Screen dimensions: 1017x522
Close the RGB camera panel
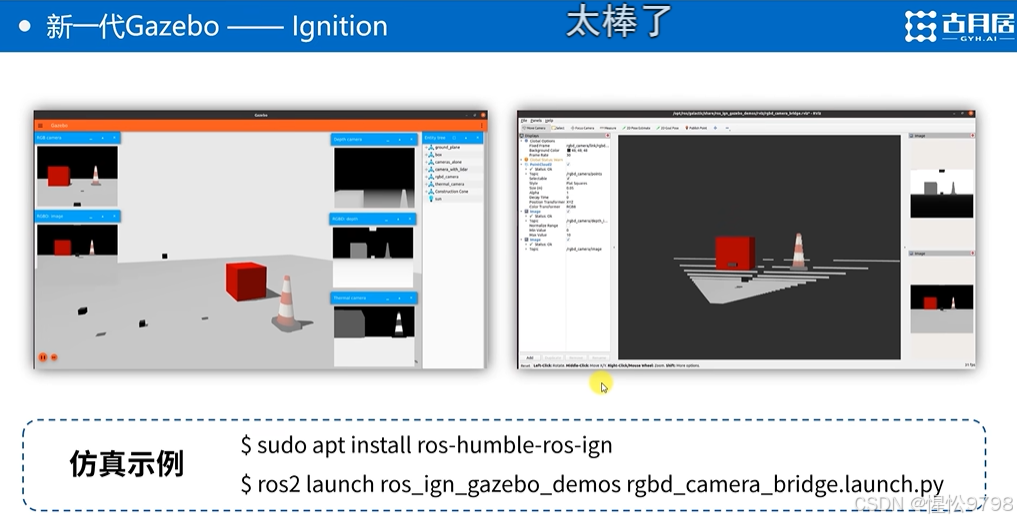coord(114,138)
